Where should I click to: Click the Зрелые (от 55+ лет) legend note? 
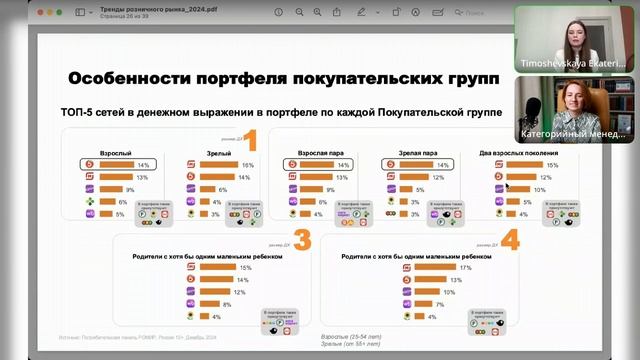(x=350, y=344)
